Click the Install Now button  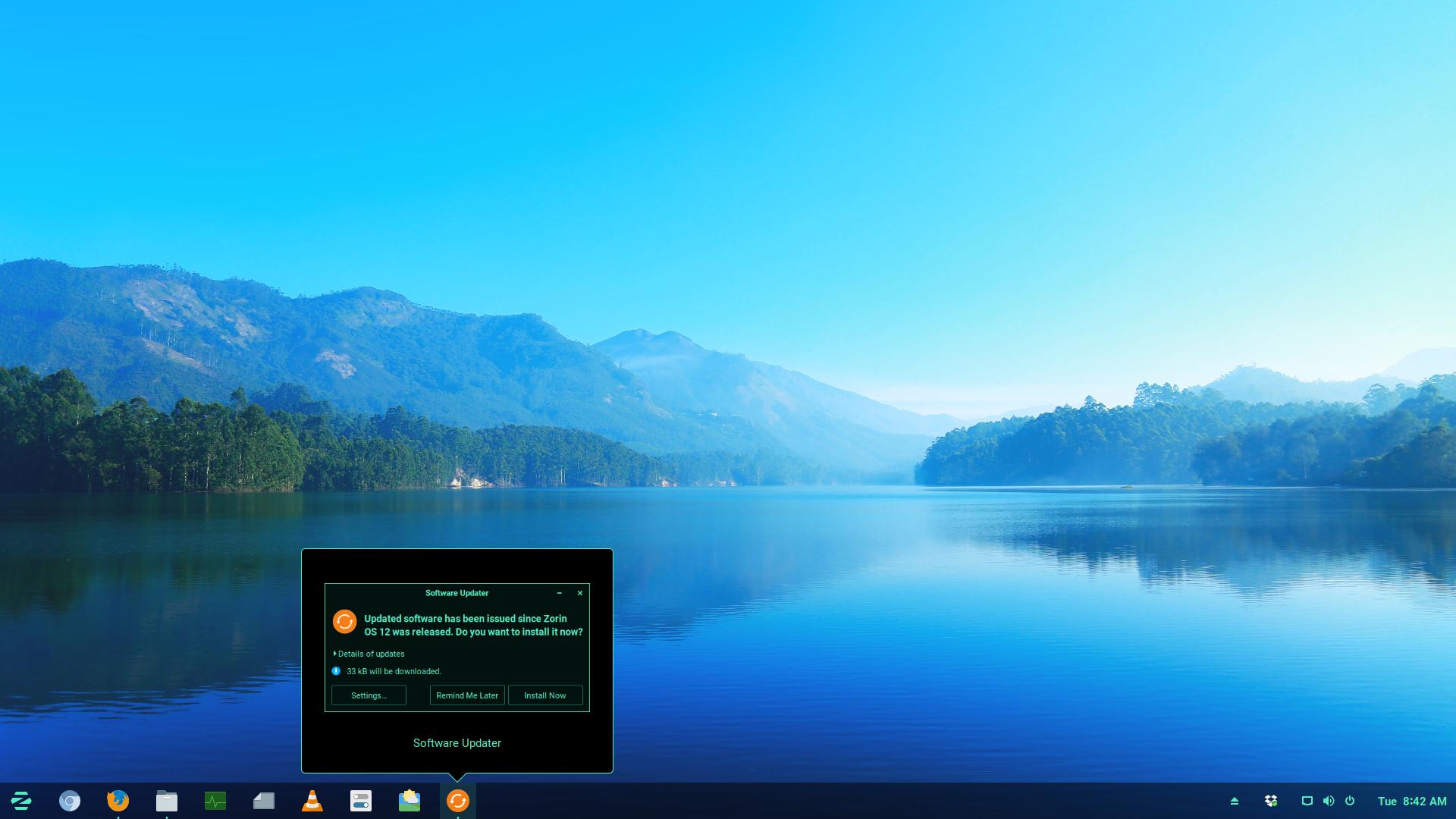[545, 695]
